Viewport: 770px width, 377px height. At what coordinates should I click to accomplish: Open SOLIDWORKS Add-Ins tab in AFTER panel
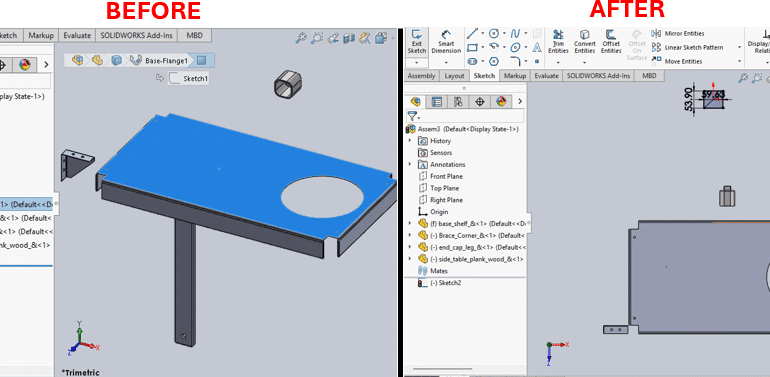pyautogui.click(x=599, y=76)
